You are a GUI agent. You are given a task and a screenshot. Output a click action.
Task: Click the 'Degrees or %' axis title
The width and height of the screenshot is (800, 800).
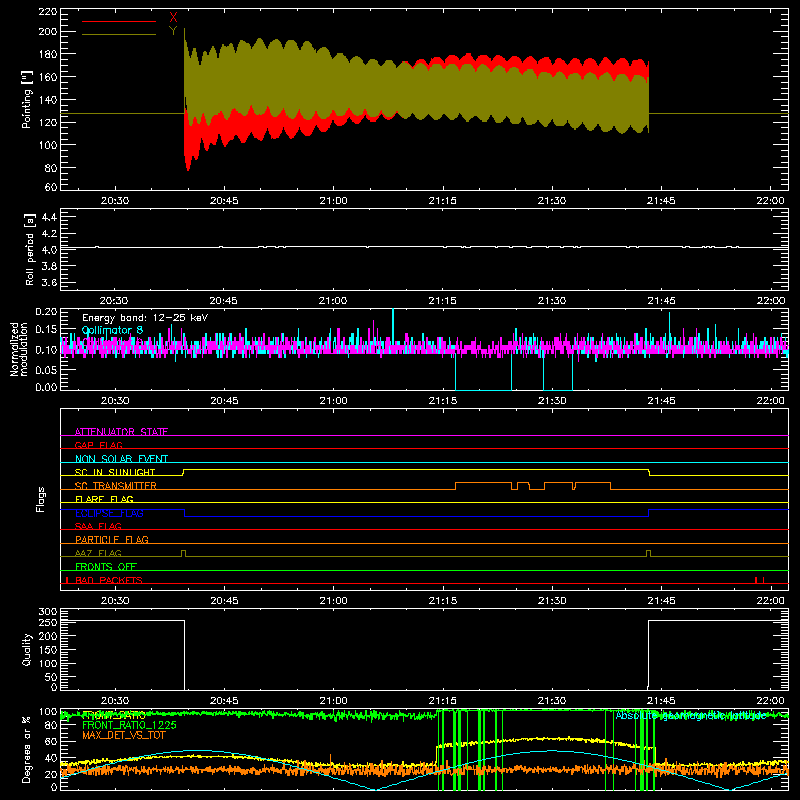tap(27, 749)
